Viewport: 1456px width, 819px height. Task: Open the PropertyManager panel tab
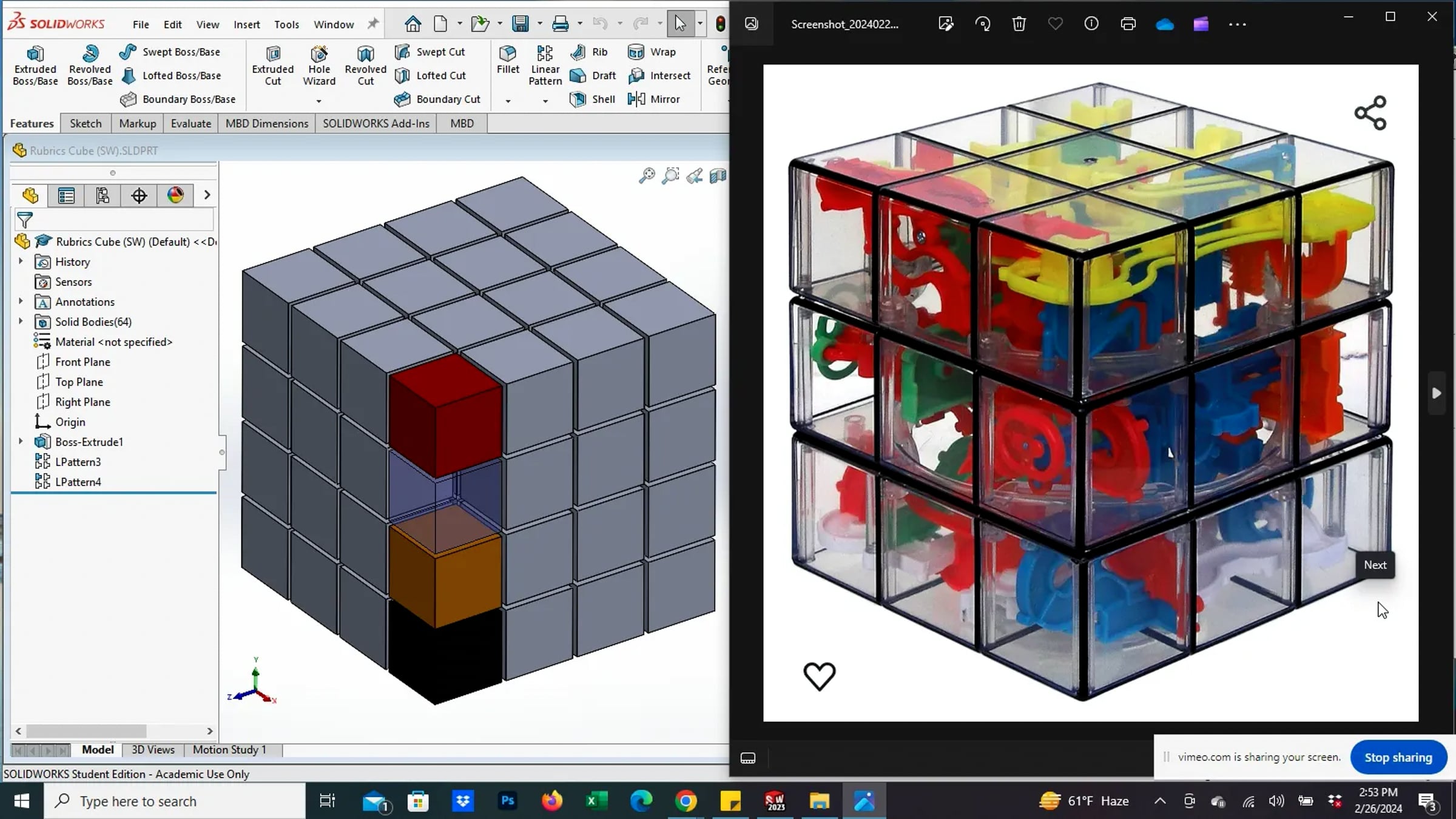pyautogui.click(x=66, y=195)
